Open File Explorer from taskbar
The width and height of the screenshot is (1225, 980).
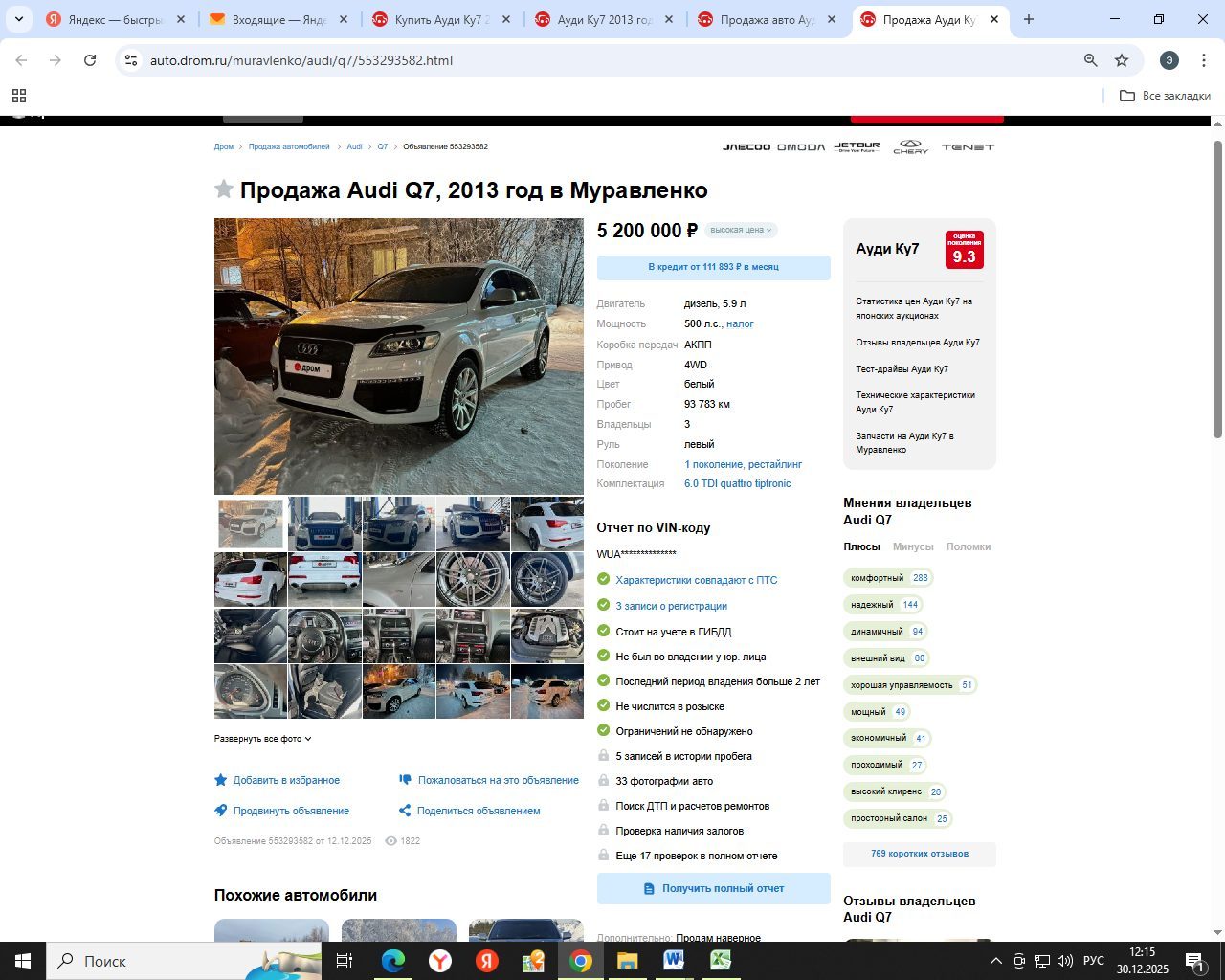pyautogui.click(x=627, y=961)
